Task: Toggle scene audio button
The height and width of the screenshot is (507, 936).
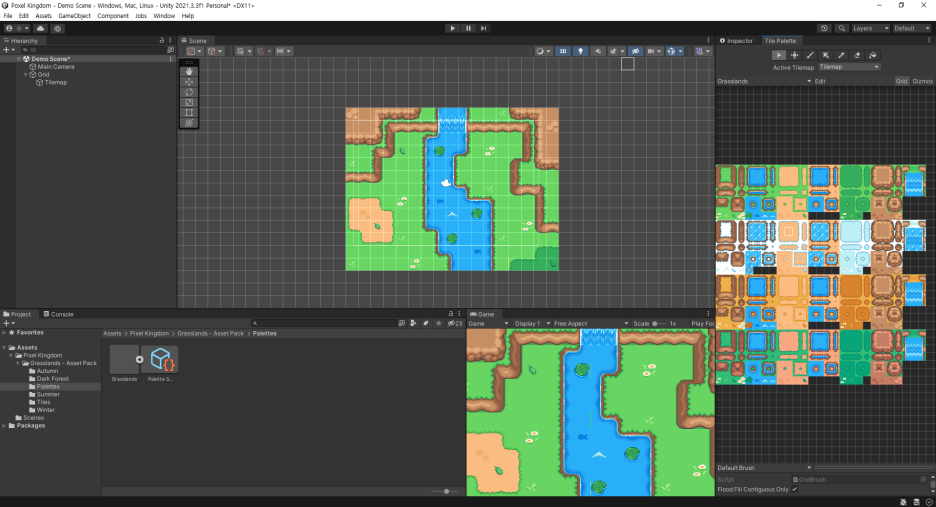Action: (598, 51)
